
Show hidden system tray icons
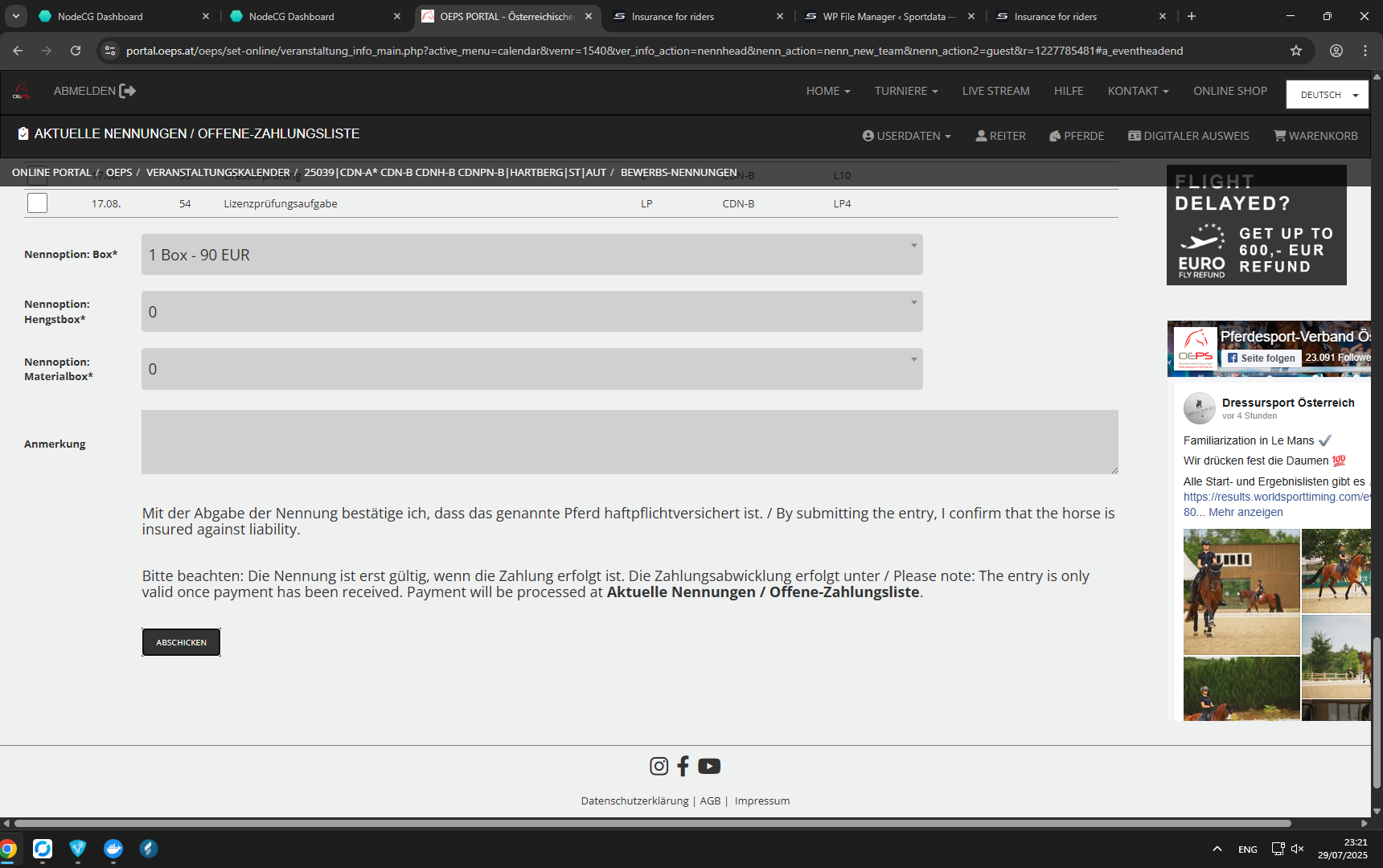1217,849
